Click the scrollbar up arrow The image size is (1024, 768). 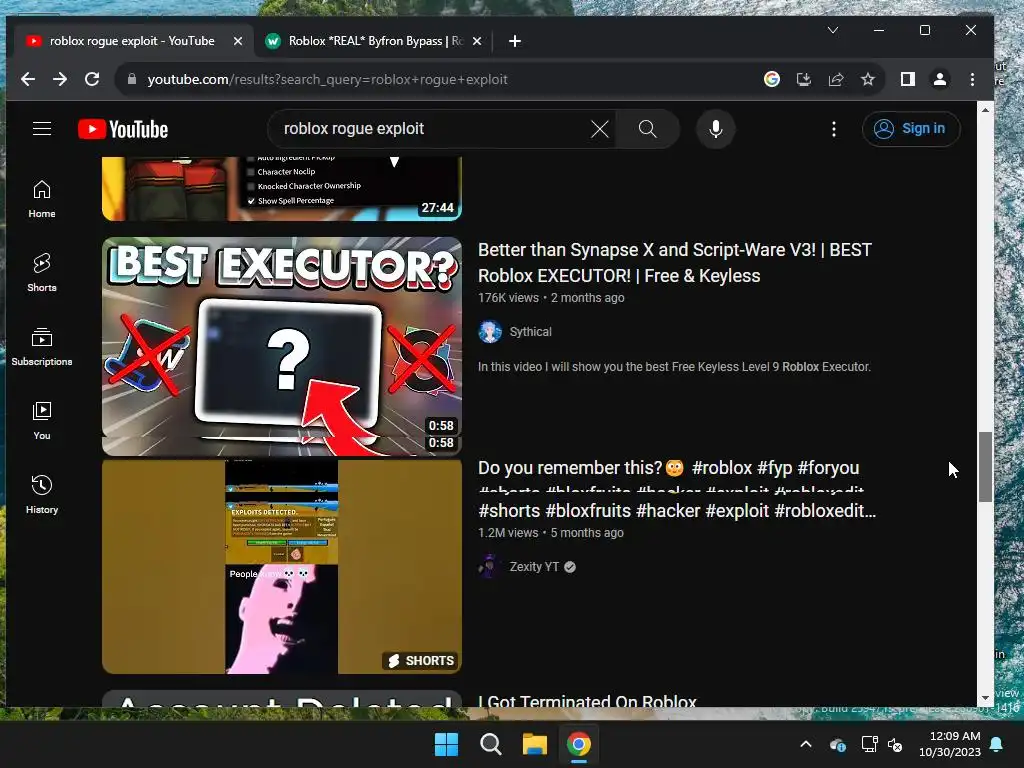click(x=985, y=110)
